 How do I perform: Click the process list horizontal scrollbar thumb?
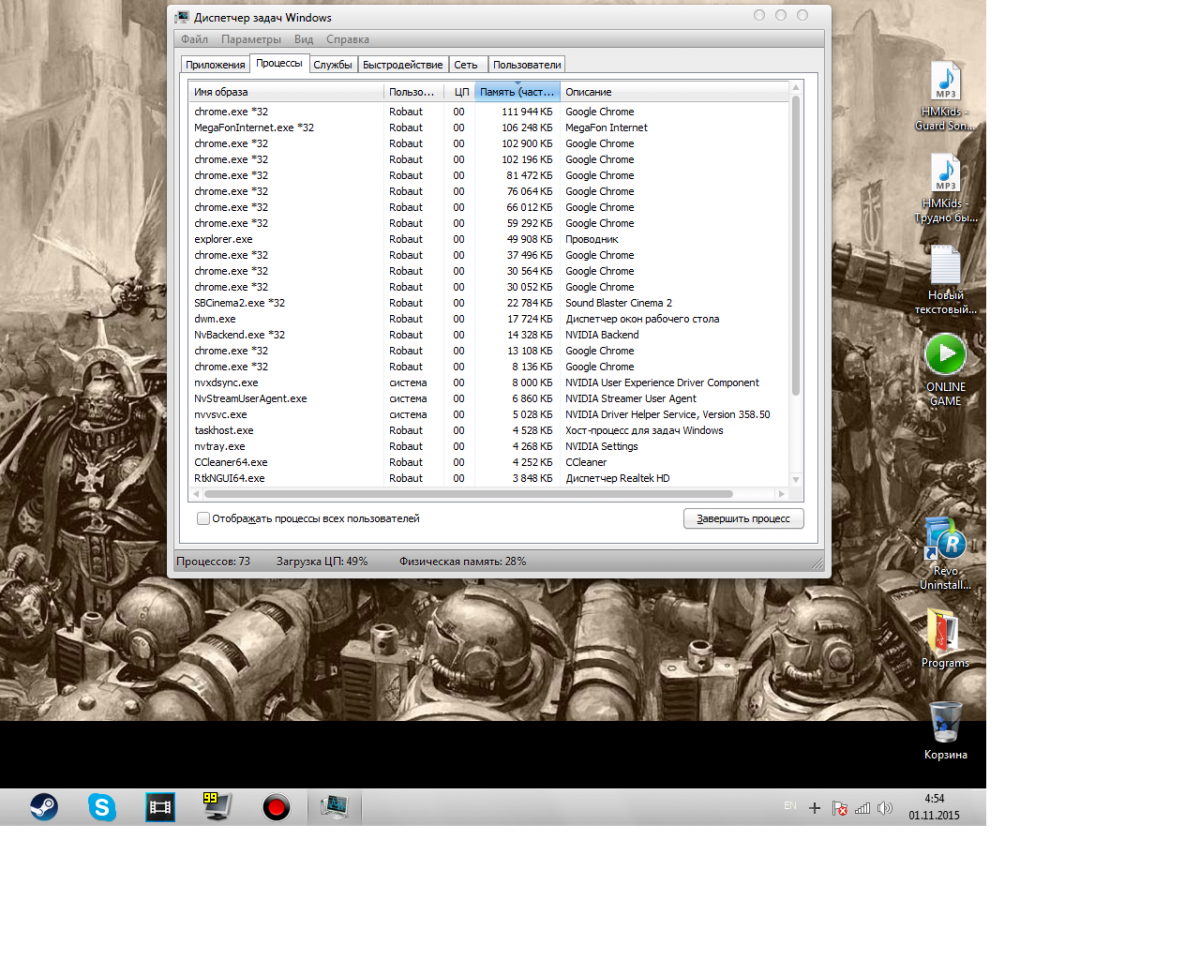468,494
